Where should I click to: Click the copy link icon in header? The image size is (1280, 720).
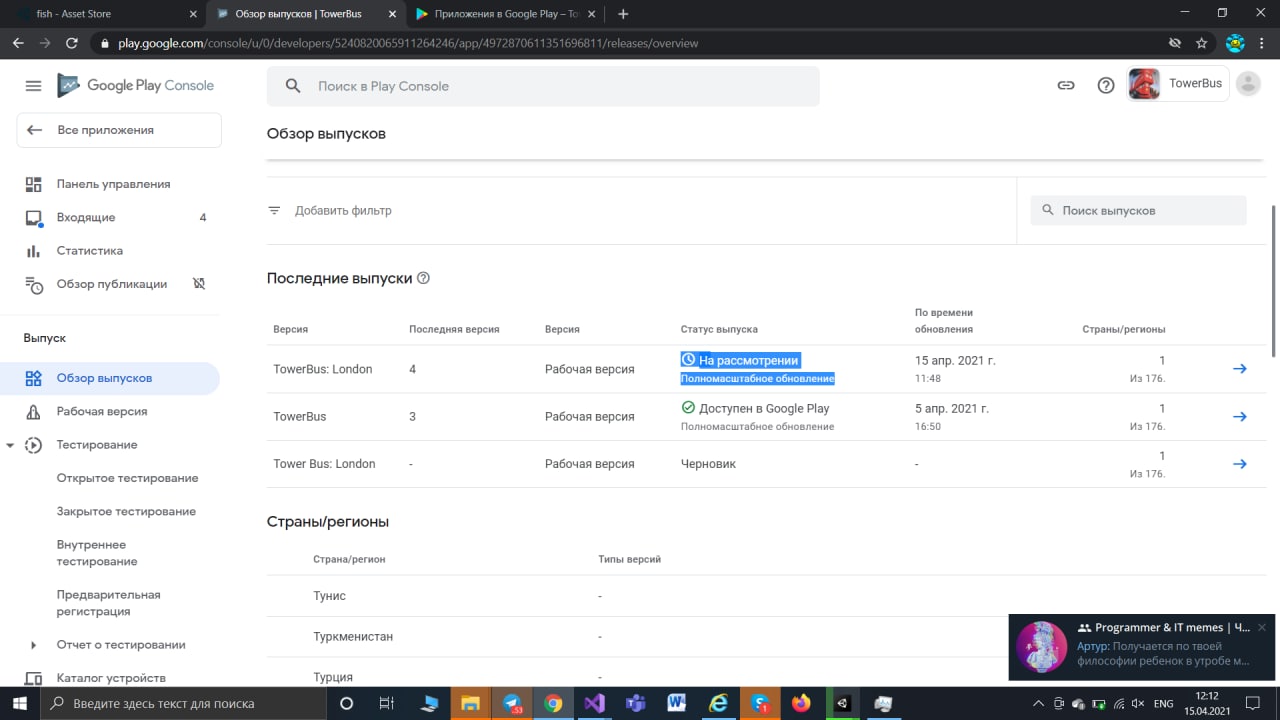(1066, 86)
